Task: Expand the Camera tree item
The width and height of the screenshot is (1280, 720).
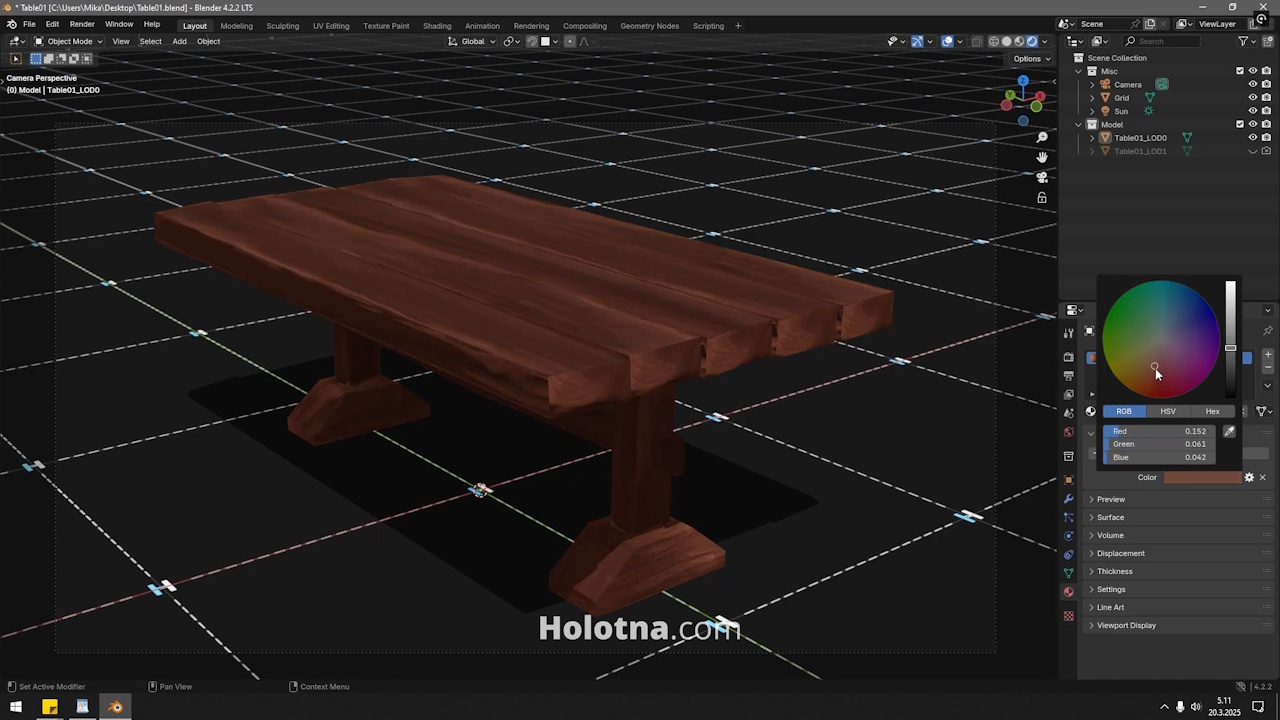Action: pyautogui.click(x=1092, y=84)
